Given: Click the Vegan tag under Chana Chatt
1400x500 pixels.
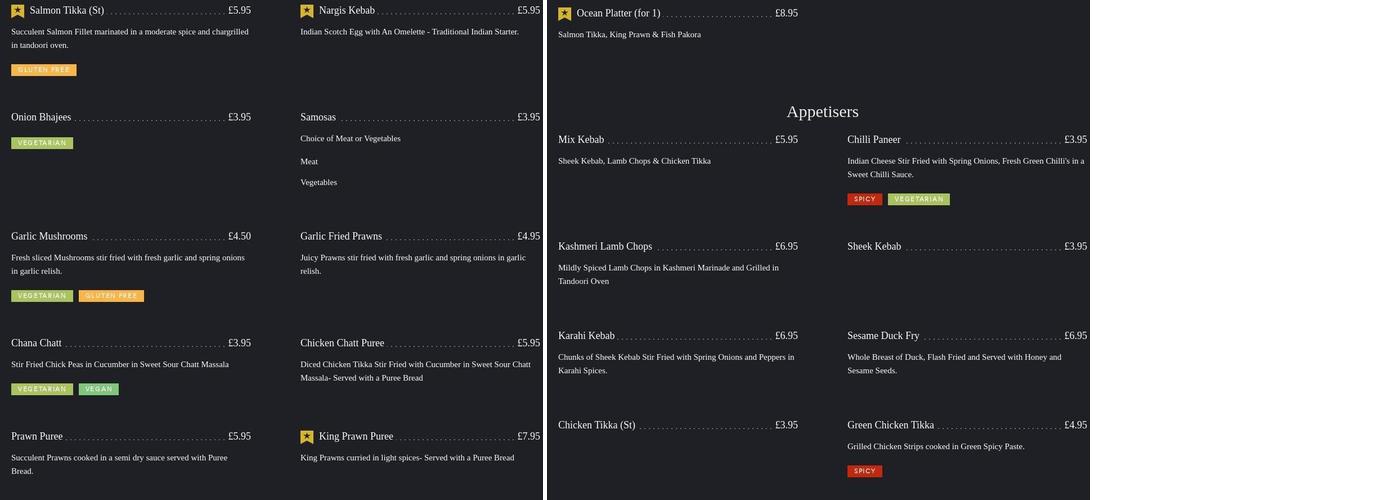Looking at the screenshot, I should [x=99, y=389].
